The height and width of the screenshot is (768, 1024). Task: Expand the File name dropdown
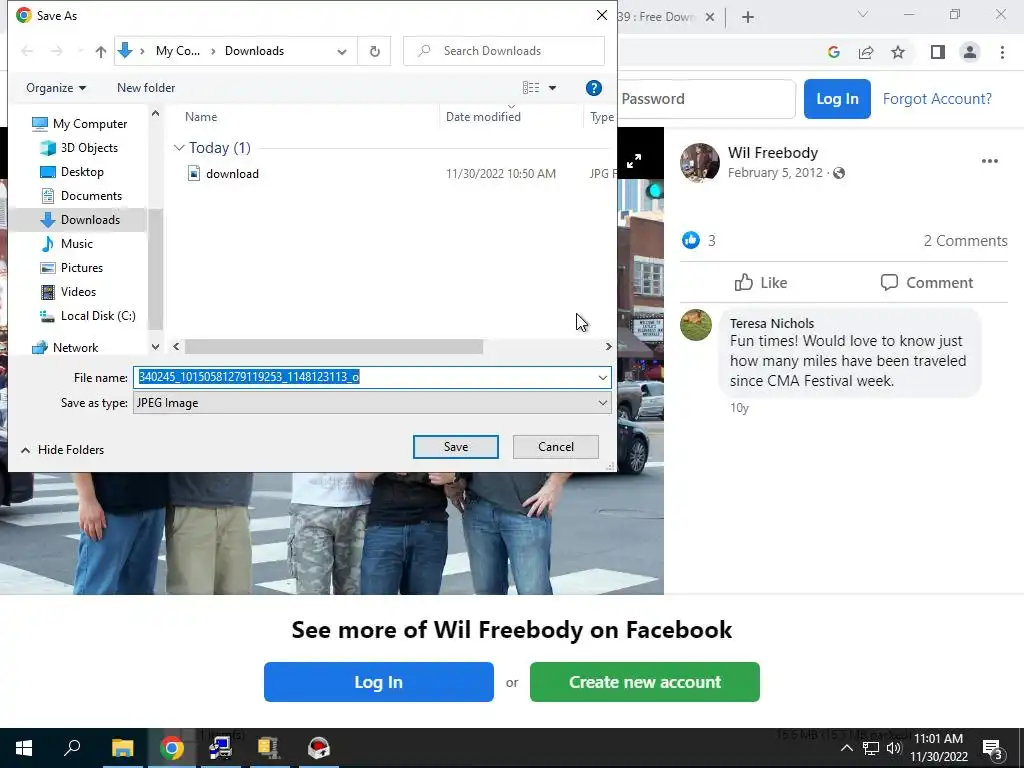(x=602, y=377)
